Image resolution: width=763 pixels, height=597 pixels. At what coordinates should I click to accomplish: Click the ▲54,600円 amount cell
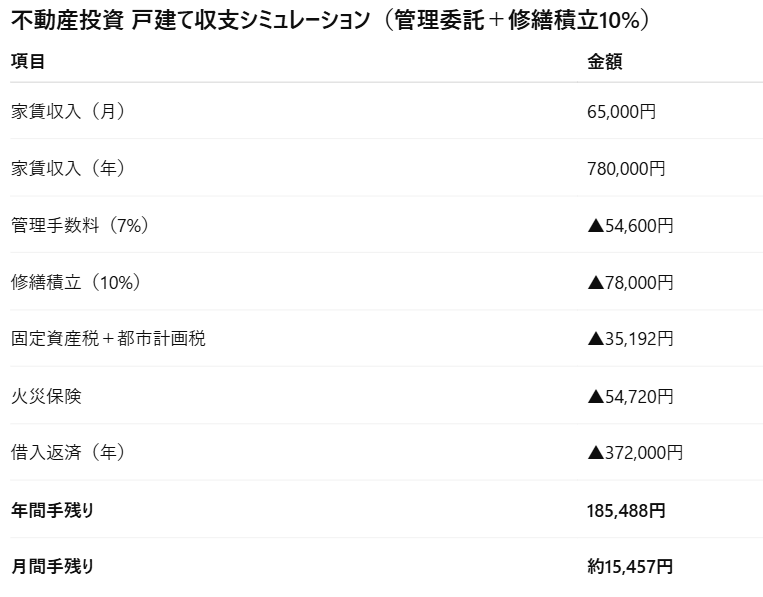click(630, 226)
